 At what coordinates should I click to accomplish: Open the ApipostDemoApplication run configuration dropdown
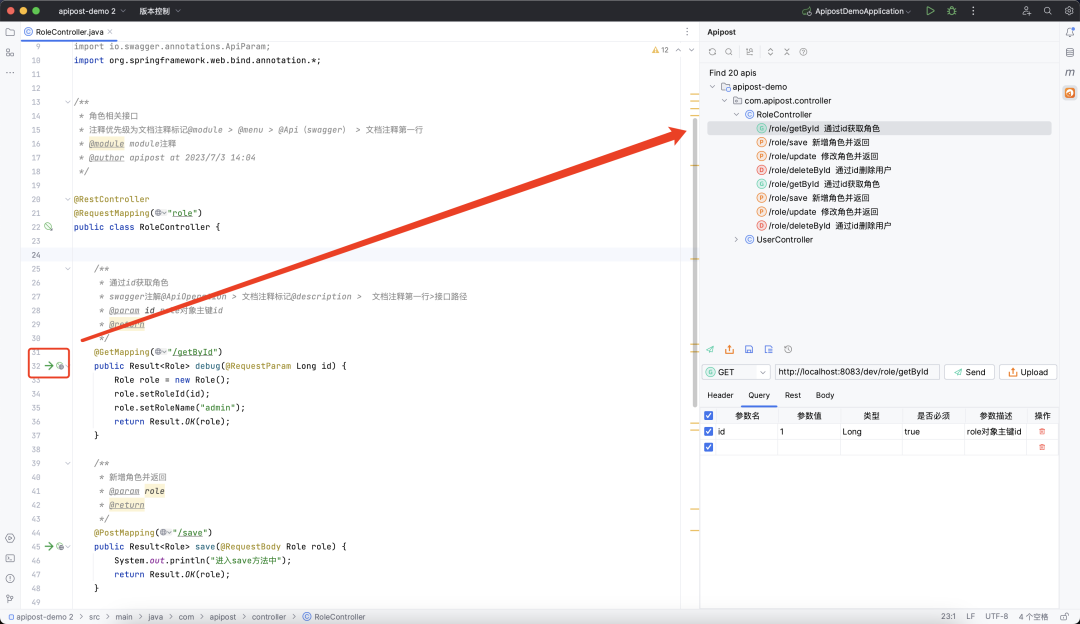[x=856, y=11]
